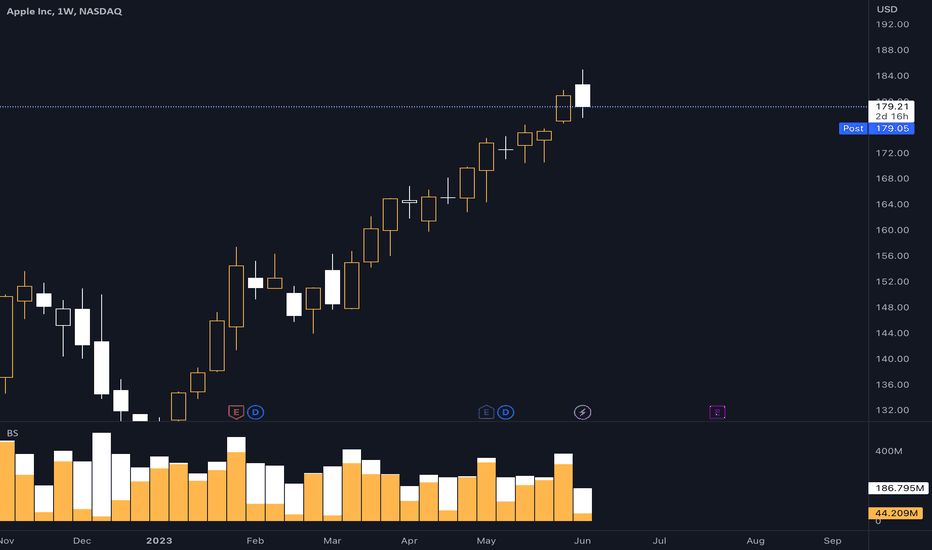The height and width of the screenshot is (550, 932).
Task: Open the USD currency selector
Action: click(x=887, y=9)
